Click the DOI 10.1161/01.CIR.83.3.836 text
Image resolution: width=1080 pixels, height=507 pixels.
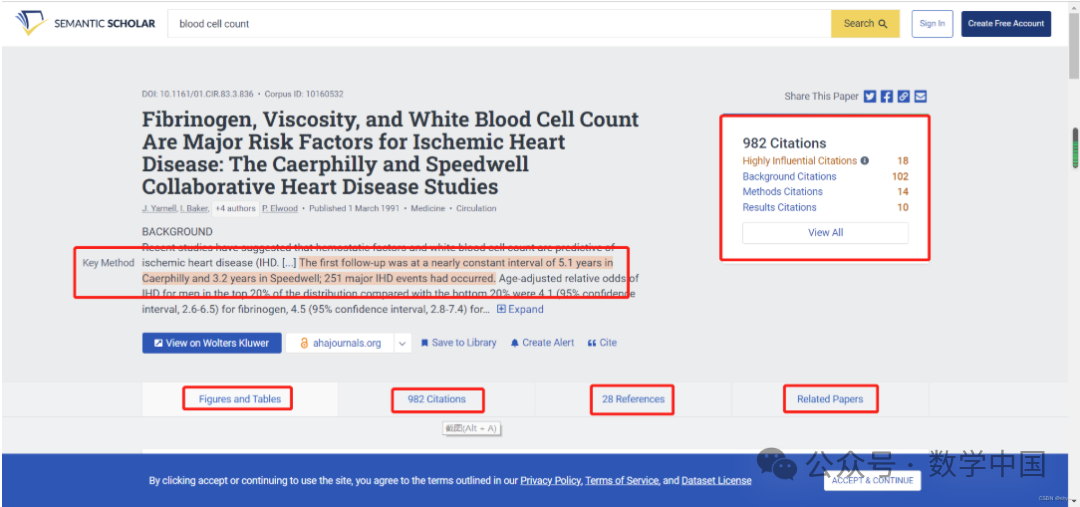click(x=198, y=94)
